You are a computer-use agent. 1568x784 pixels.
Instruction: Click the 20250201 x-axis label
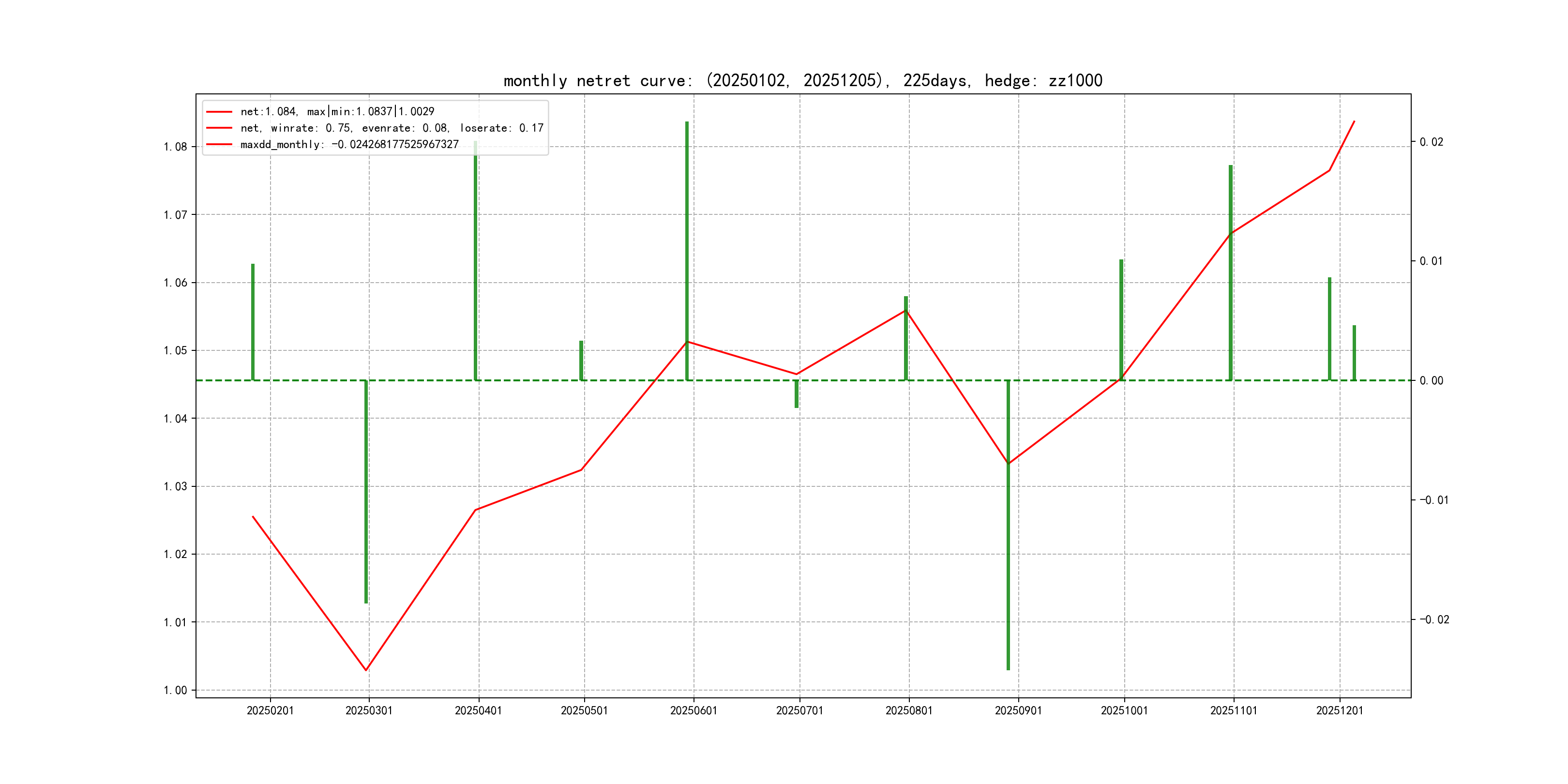270,711
